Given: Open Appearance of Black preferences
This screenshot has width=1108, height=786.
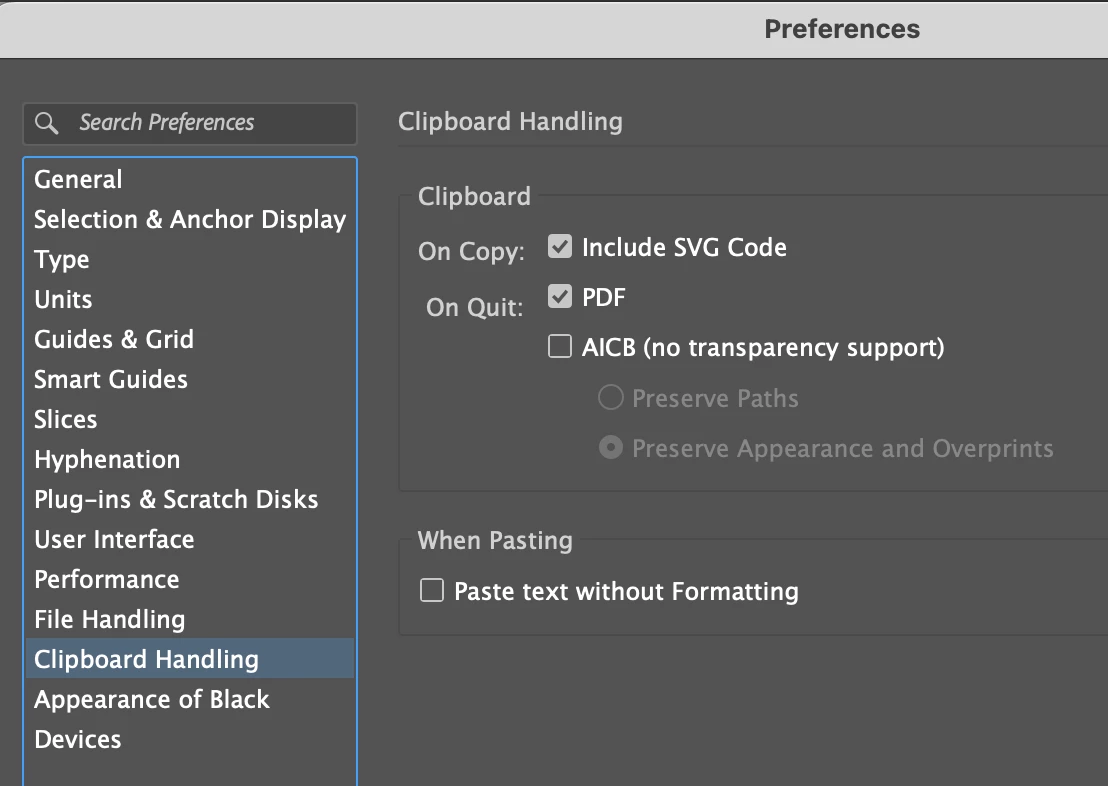Looking at the screenshot, I should pyautogui.click(x=152, y=700).
